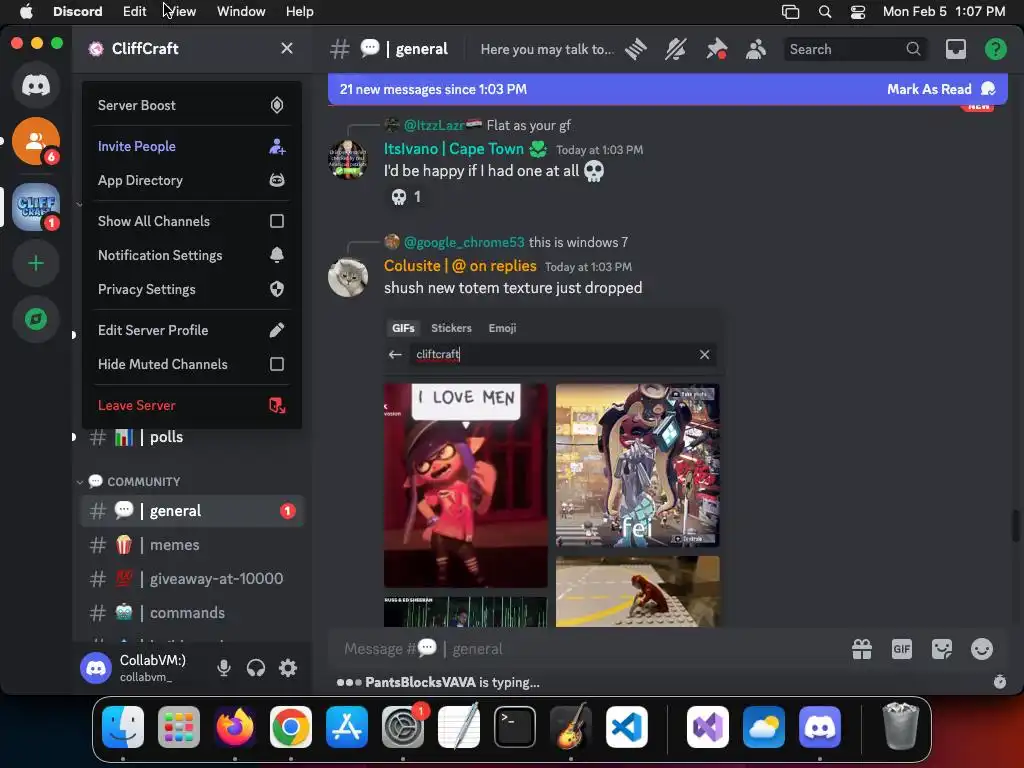Screen dimensions: 1024x768
Task: Explore discoverable servers compass icon
Action: click(36, 319)
